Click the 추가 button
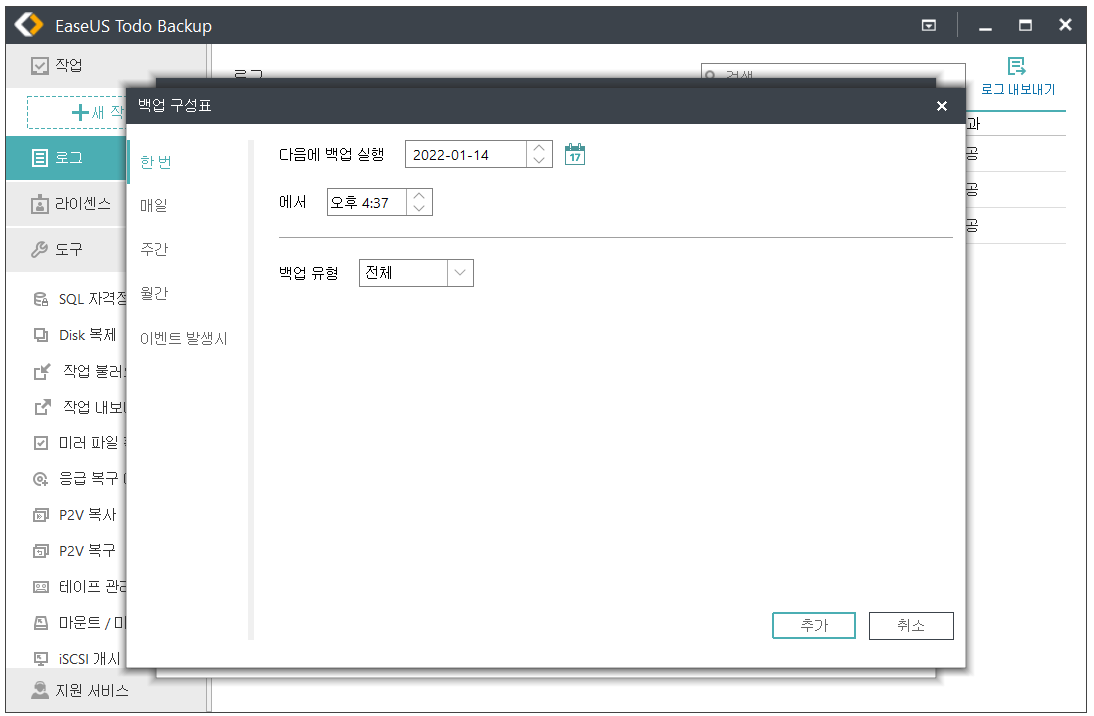The height and width of the screenshot is (716, 1094). pos(813,625)
